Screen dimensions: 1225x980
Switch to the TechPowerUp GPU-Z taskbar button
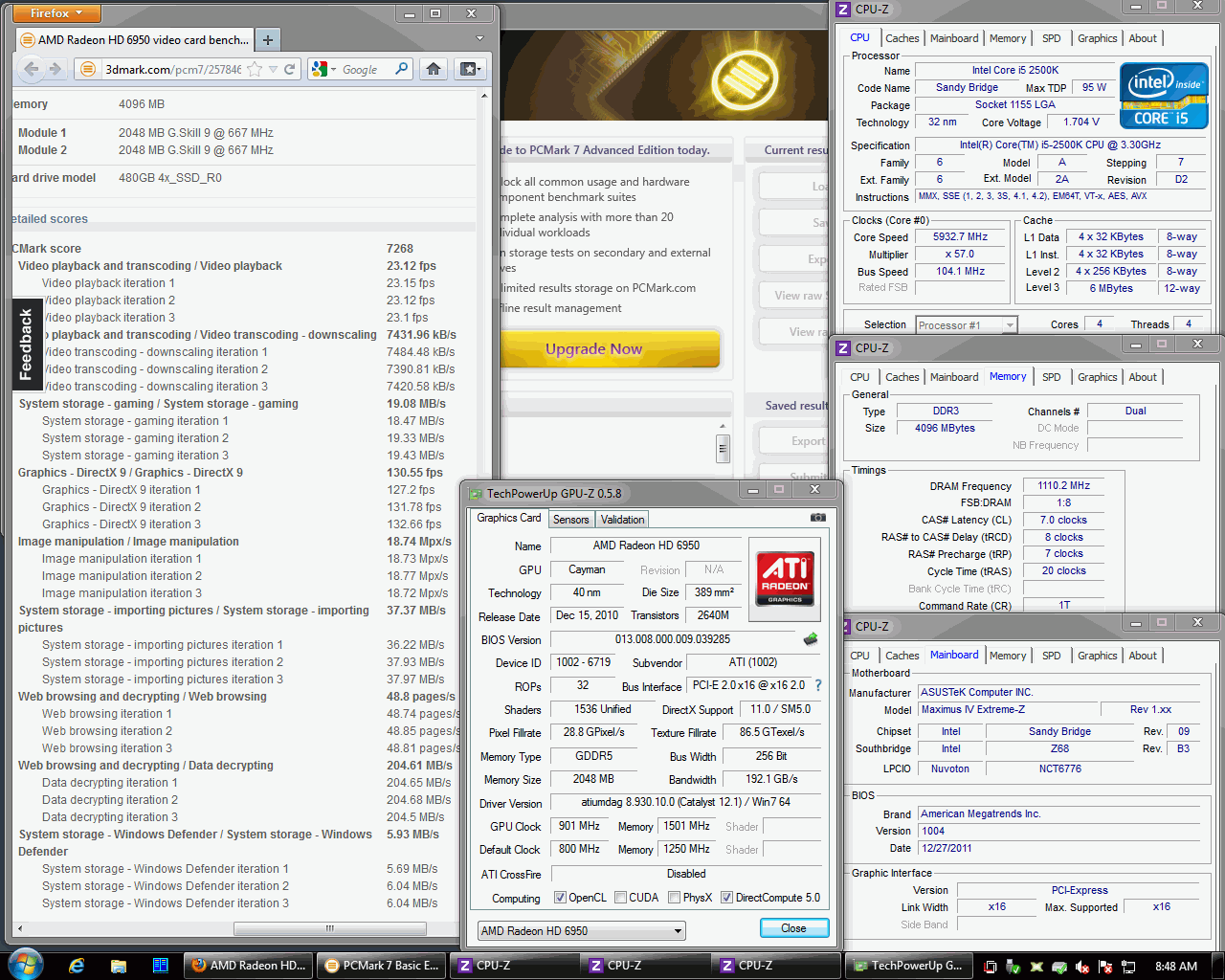tap(907, 966)
